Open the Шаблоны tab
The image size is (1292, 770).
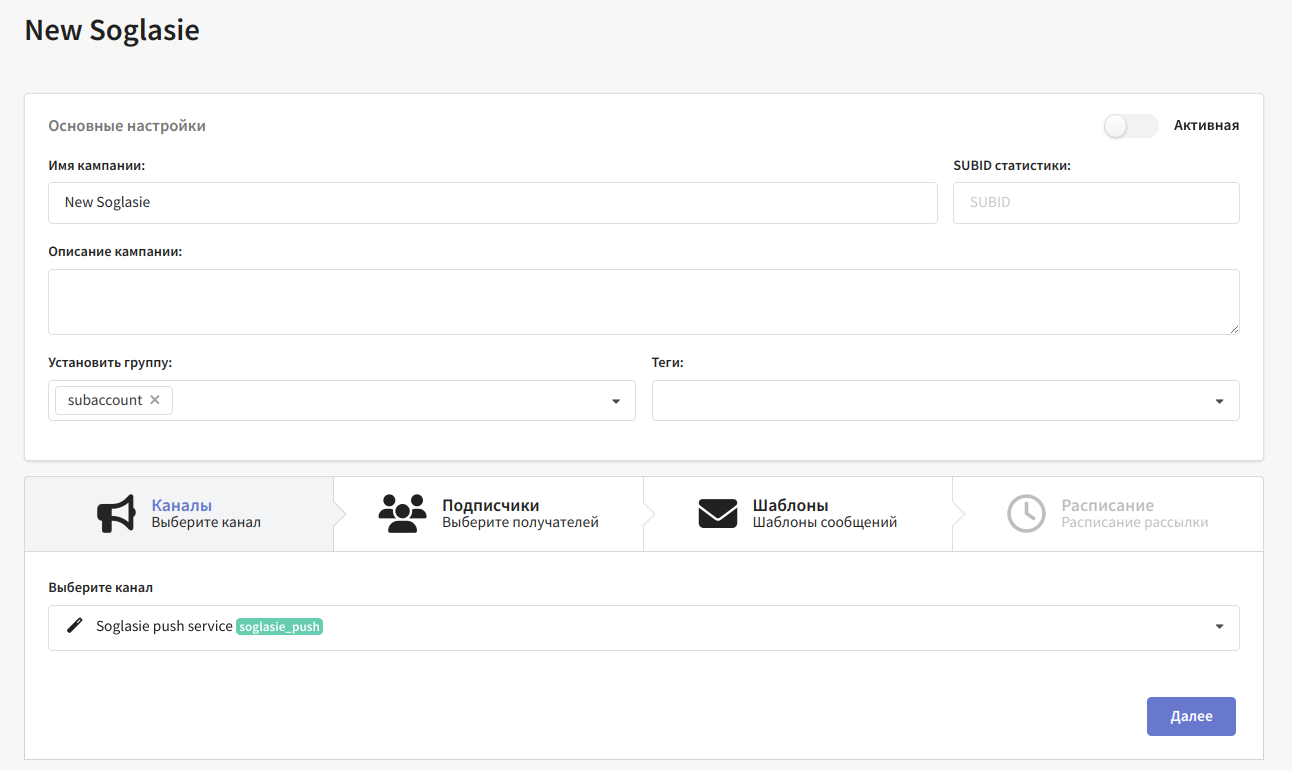tap(798, 514)
